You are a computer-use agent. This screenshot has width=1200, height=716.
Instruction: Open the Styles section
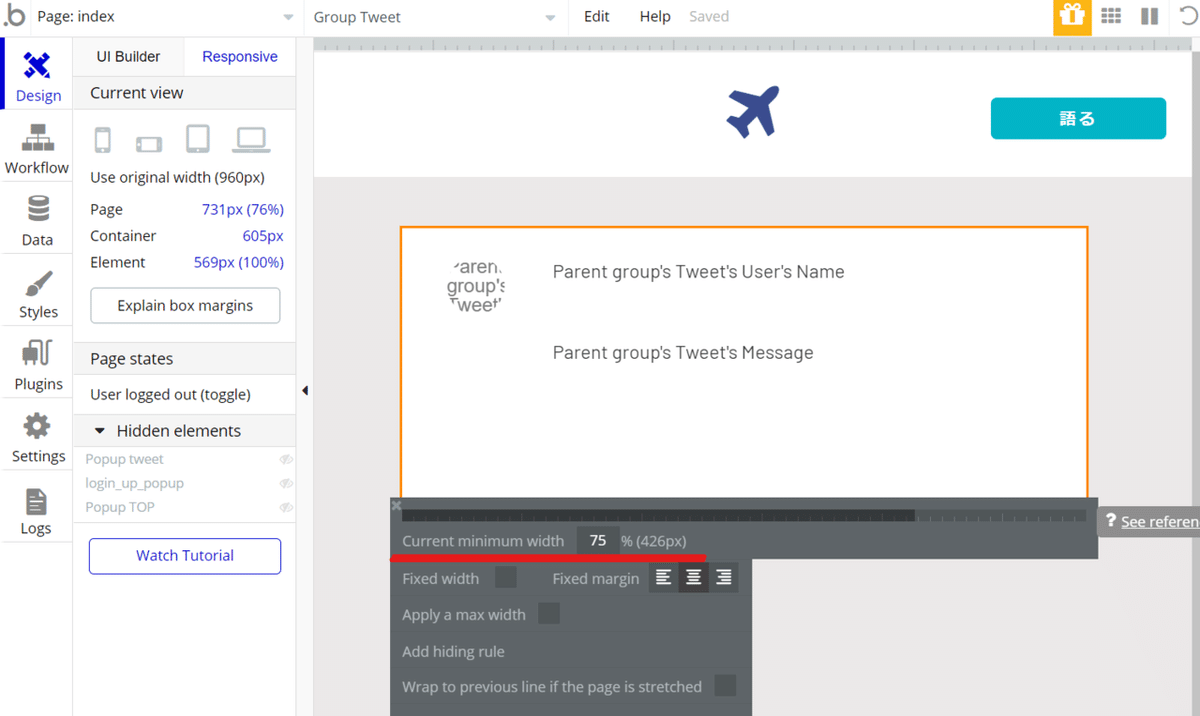point(37,292)
